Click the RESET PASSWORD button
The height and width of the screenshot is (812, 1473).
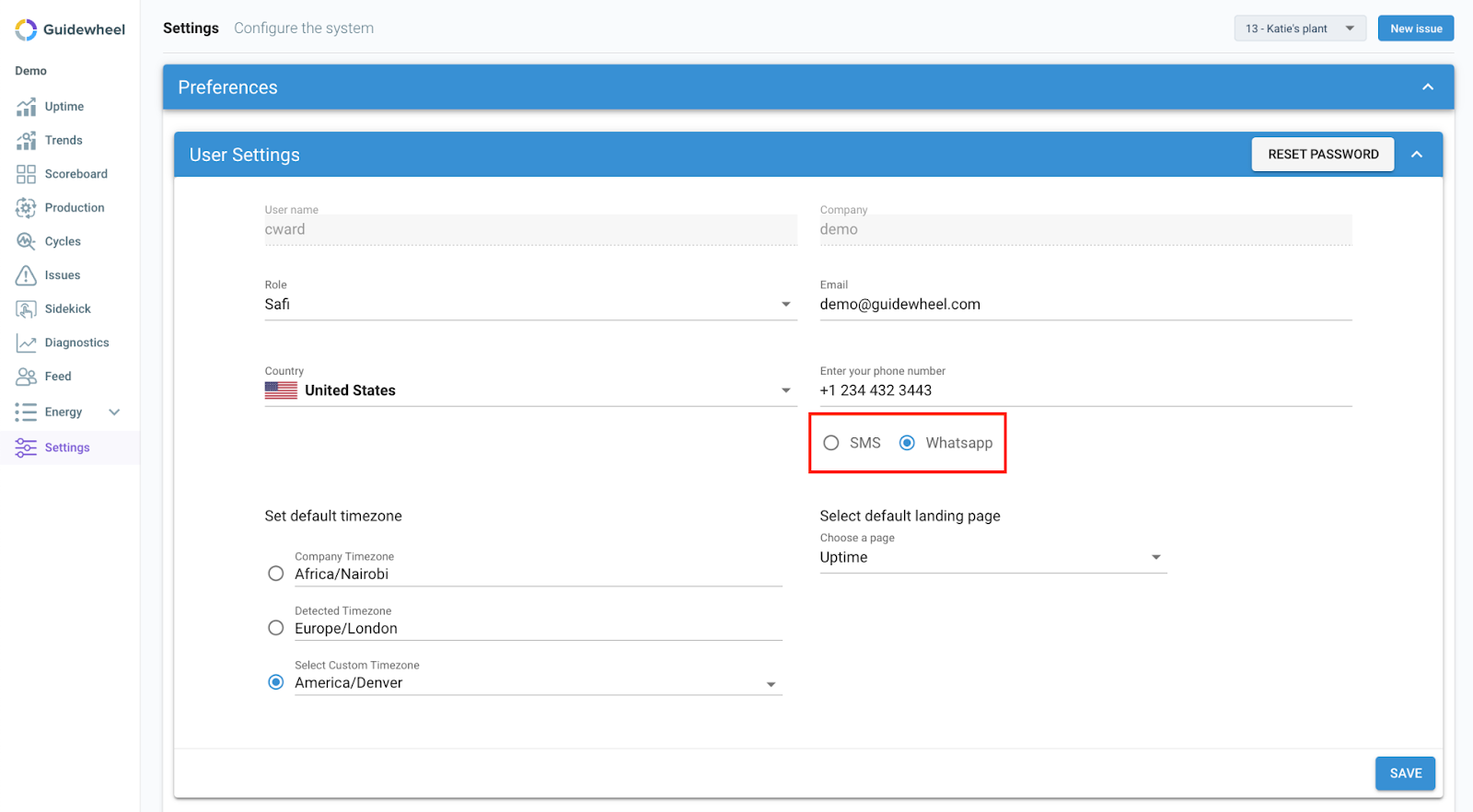click(x=1323, y=155)
